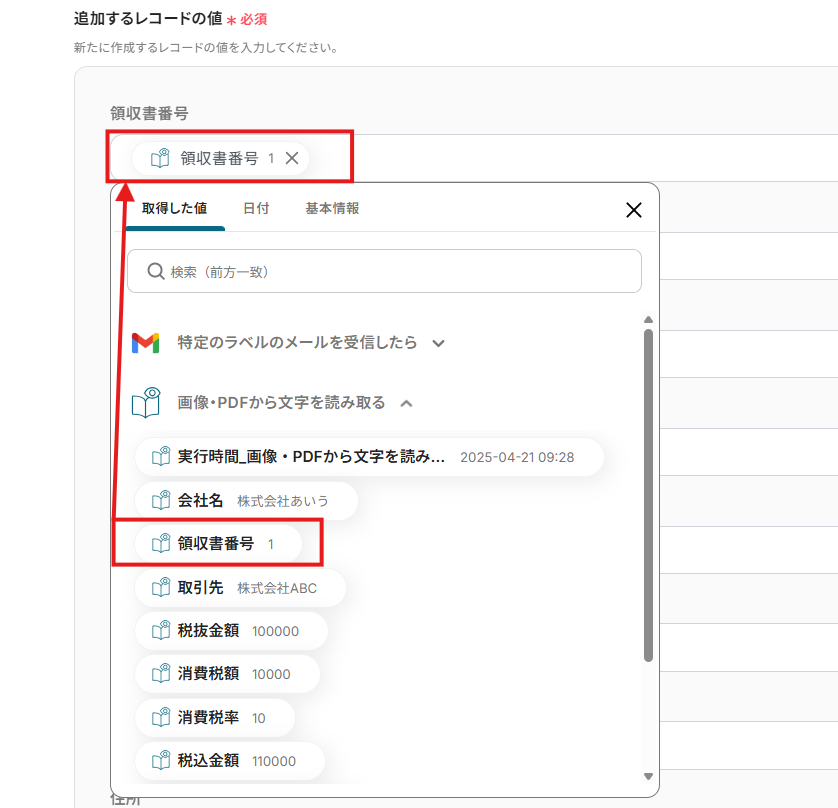Remove the 領収書番号 chip with its X

(292, 158)
